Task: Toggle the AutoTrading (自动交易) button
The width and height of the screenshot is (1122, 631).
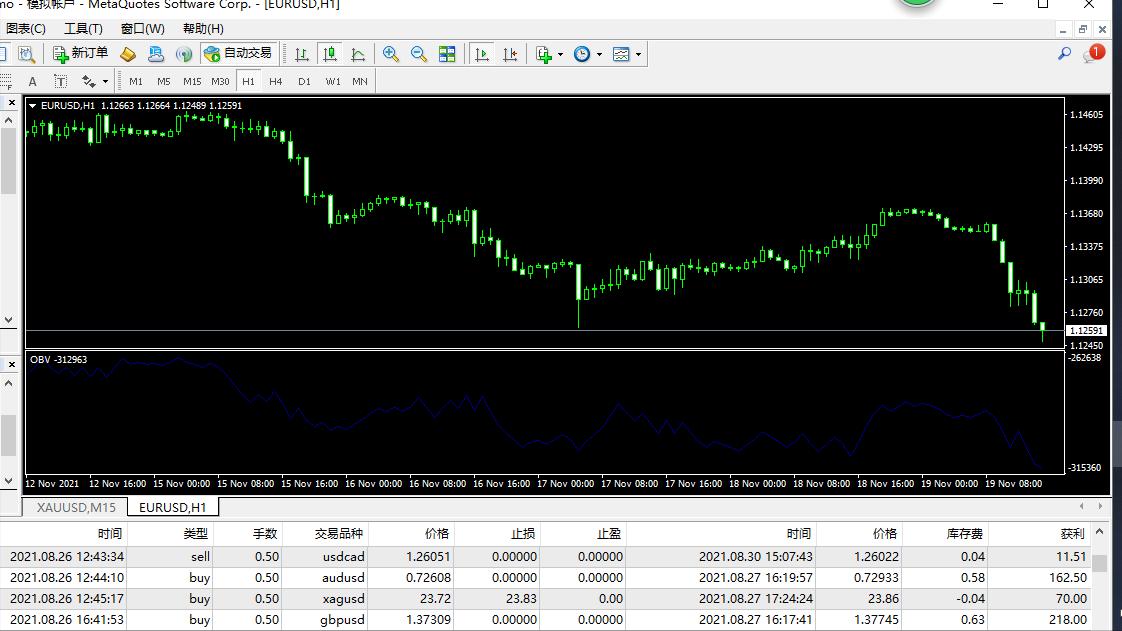Action: pos(237,54)
